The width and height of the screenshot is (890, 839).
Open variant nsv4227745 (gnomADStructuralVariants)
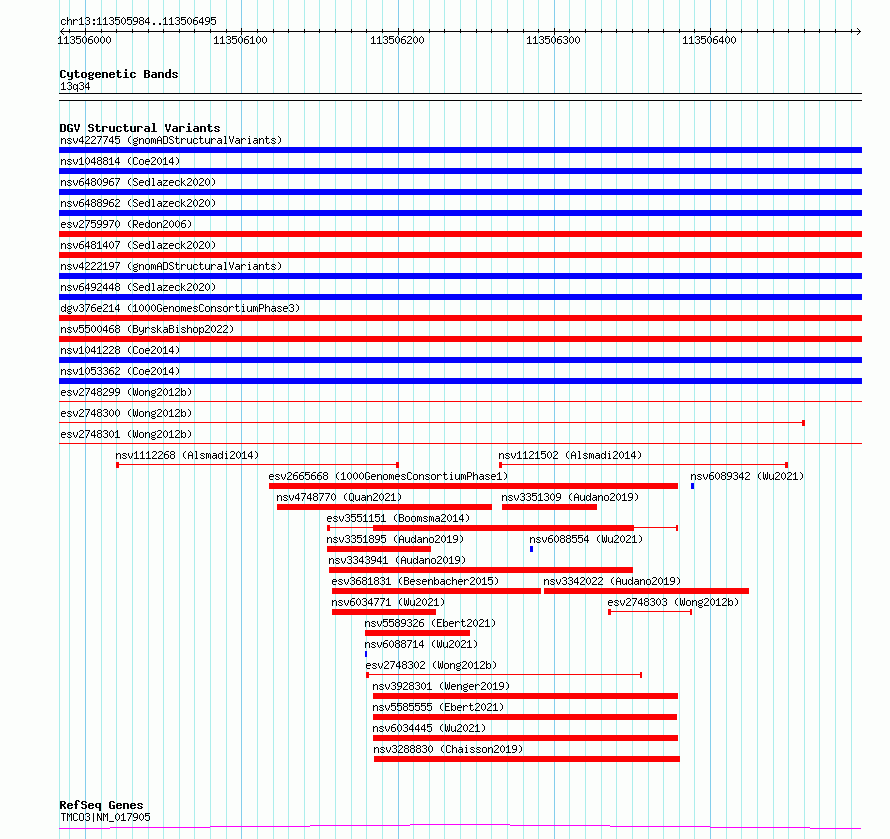pos(171,140)
